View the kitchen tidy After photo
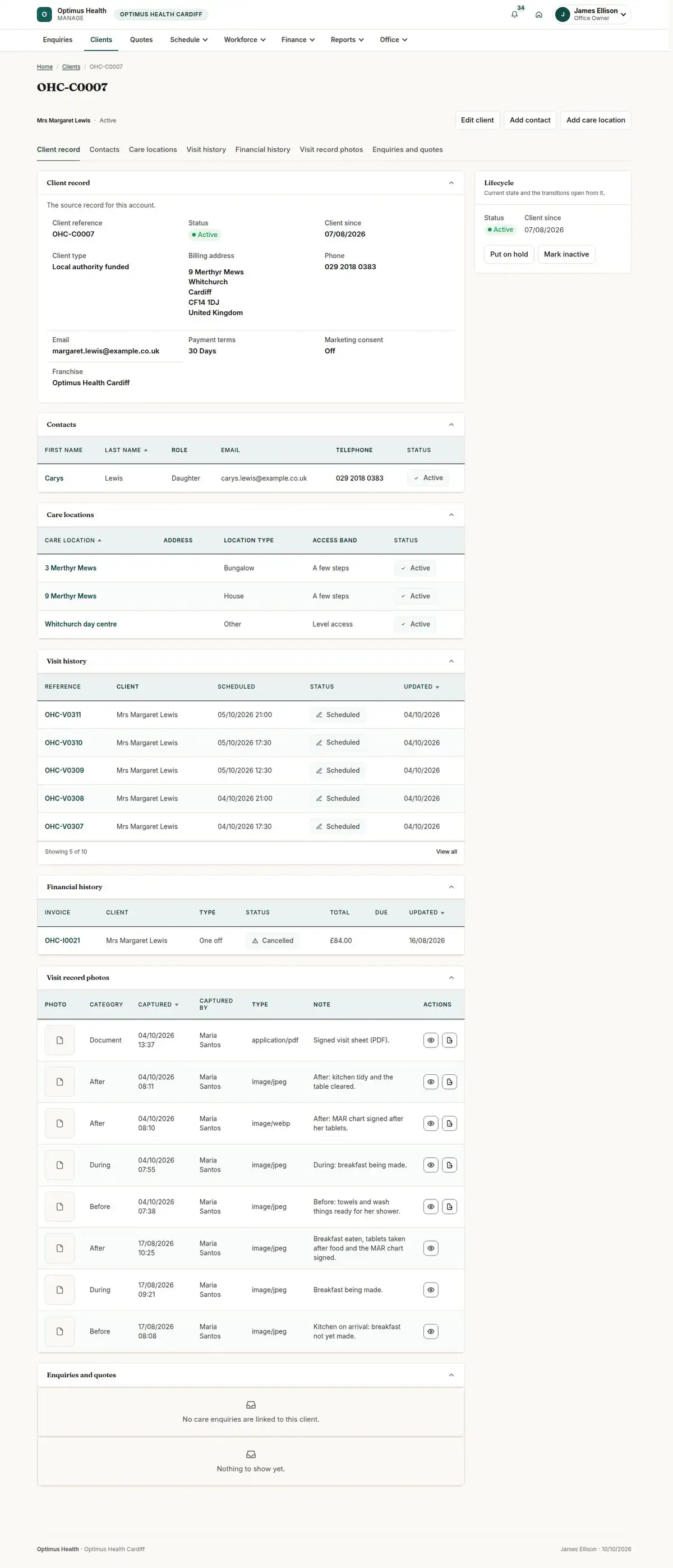Image resolution: width=673 pixels, height=1568 pixels. [431, 1082]
